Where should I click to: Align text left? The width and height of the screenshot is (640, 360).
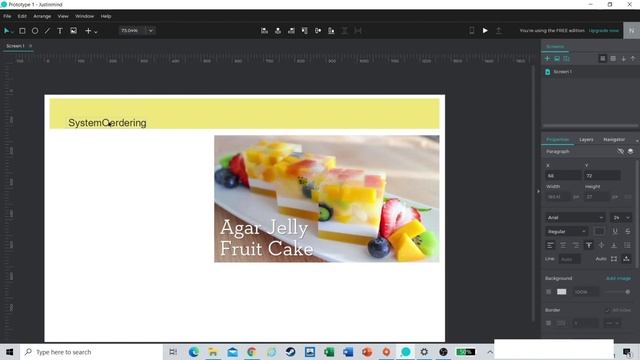[550, 245]
